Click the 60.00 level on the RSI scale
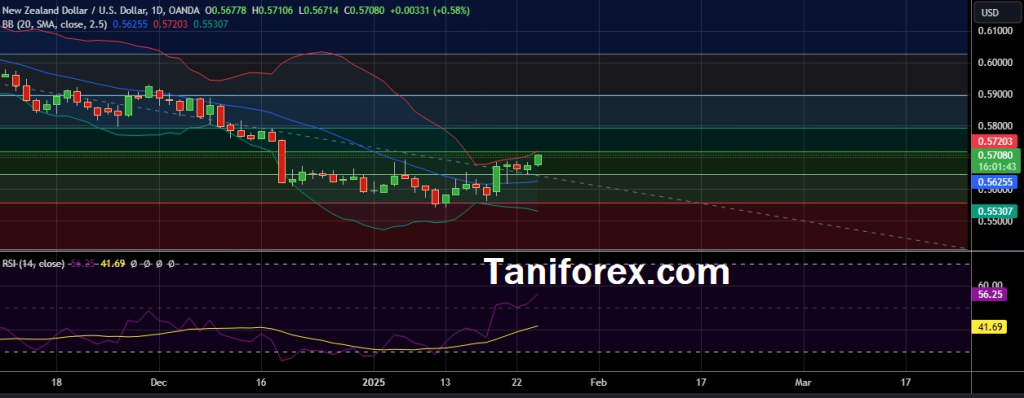Viewport: 1024px width, 398px height. tap(991, 285)
